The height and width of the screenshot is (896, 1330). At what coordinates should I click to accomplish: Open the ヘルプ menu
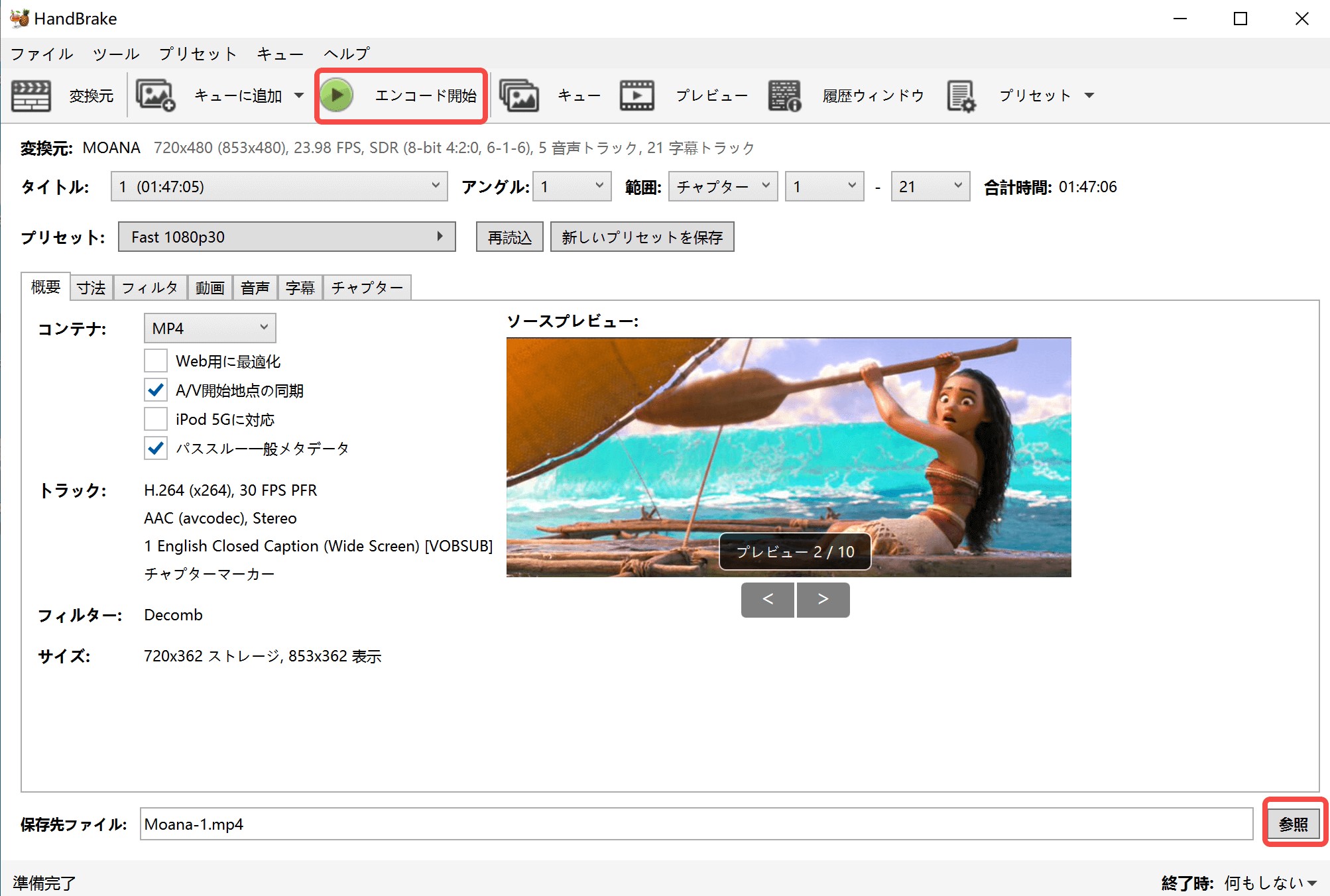346,54
